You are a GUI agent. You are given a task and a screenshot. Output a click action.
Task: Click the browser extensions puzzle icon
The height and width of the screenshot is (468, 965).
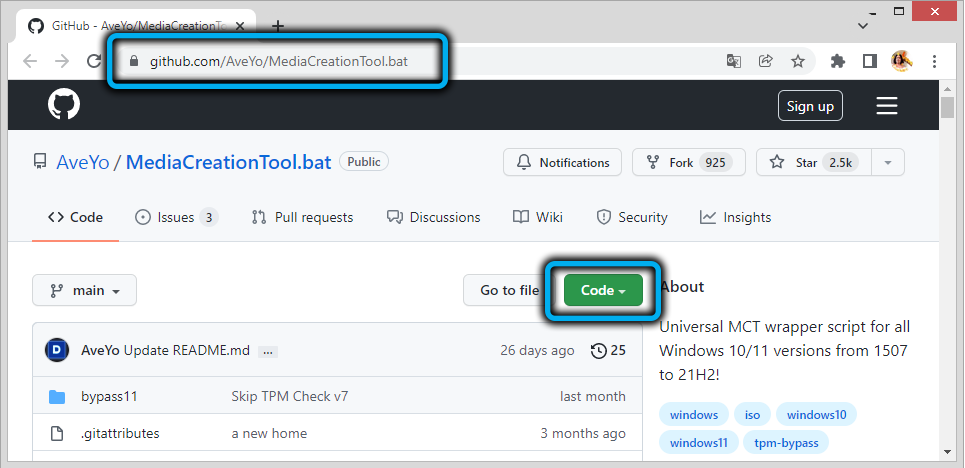coord(838,61)
